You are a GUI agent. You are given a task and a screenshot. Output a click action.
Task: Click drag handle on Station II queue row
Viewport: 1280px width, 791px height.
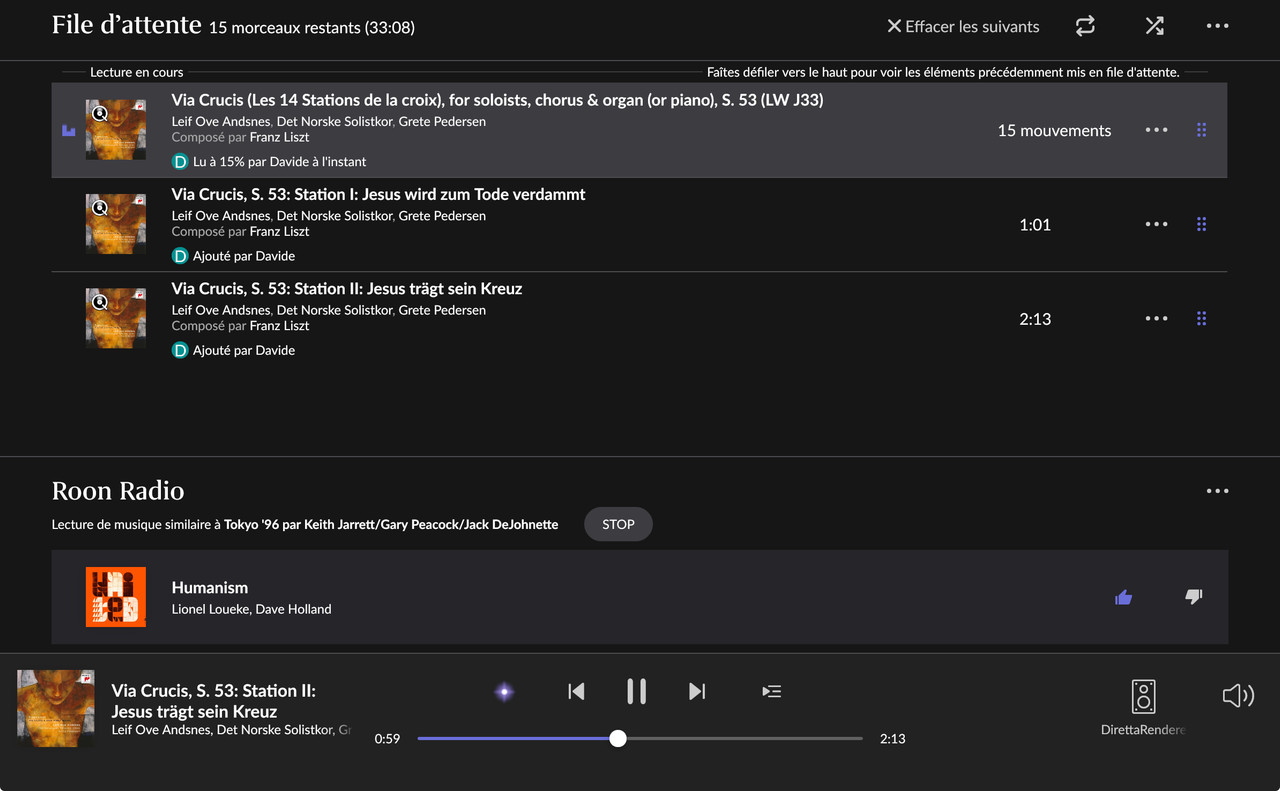point(1201,318)
